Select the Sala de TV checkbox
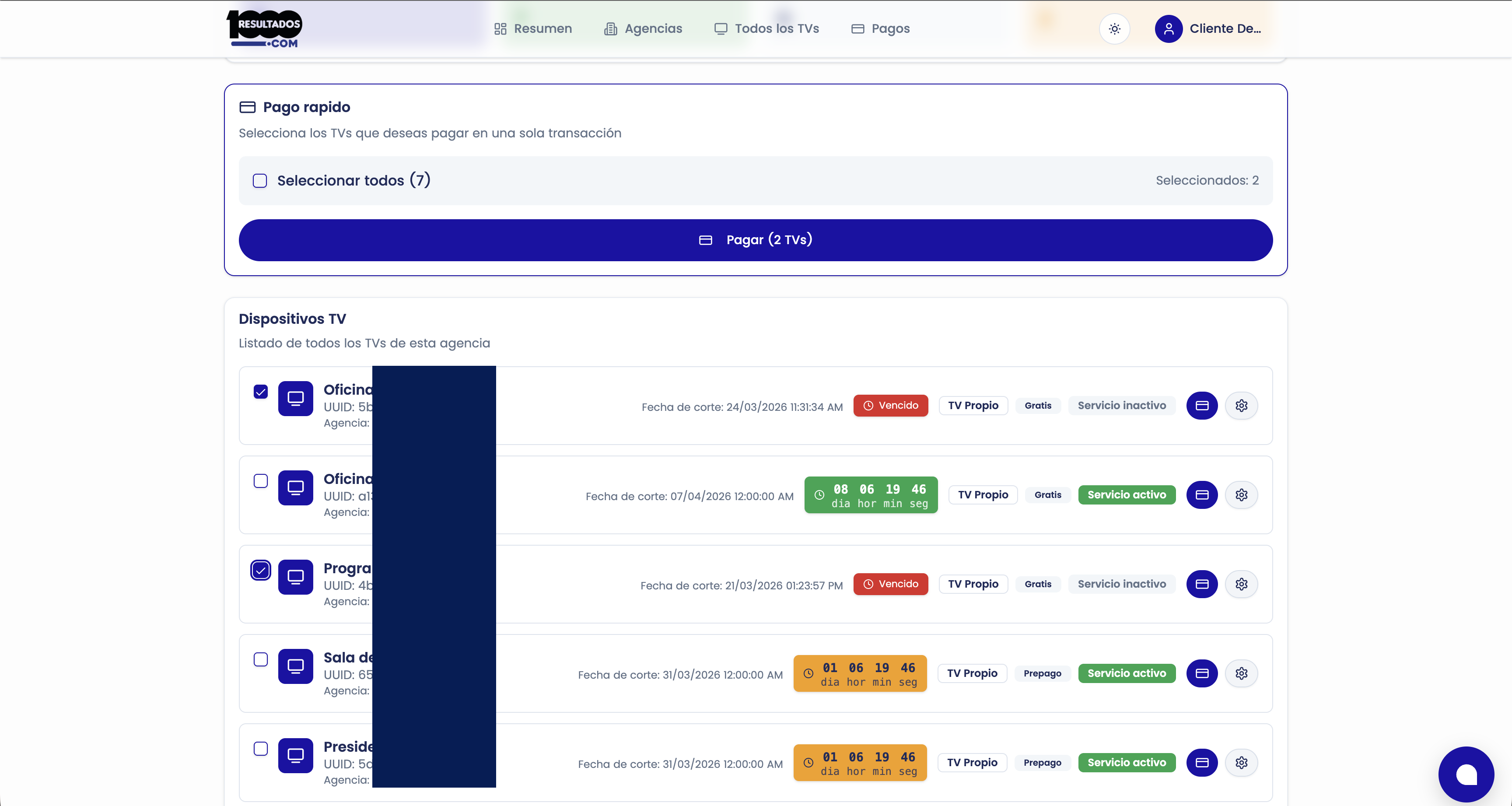The image size is (1512, 806). pos(261,659)
